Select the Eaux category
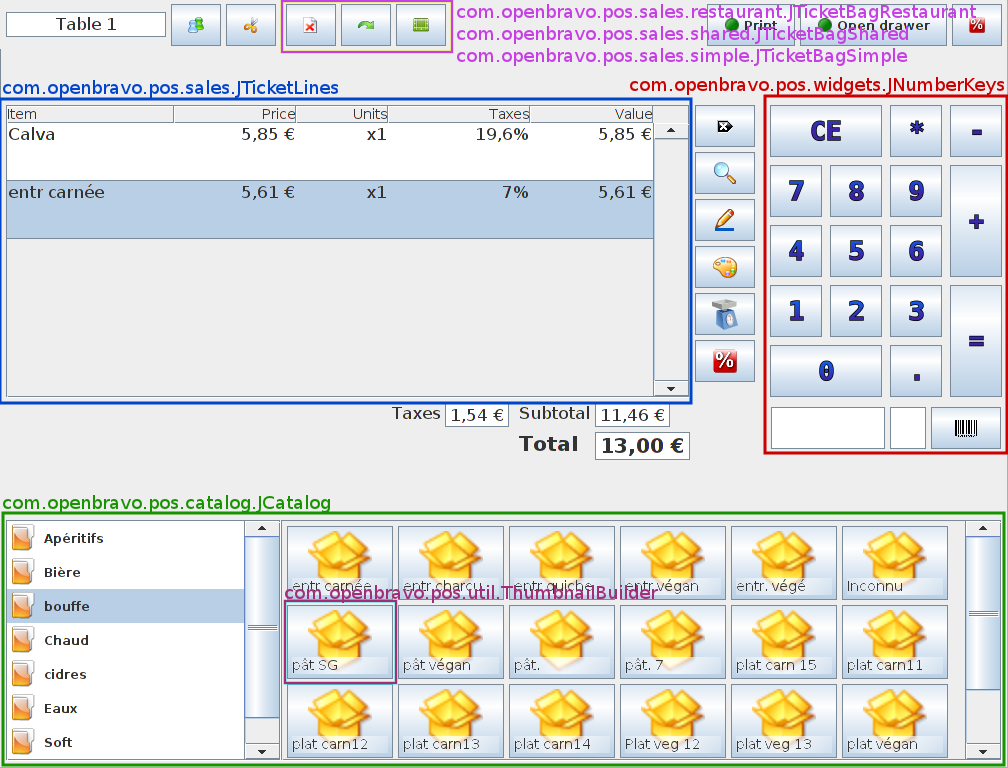 click(x=125, y=708)
